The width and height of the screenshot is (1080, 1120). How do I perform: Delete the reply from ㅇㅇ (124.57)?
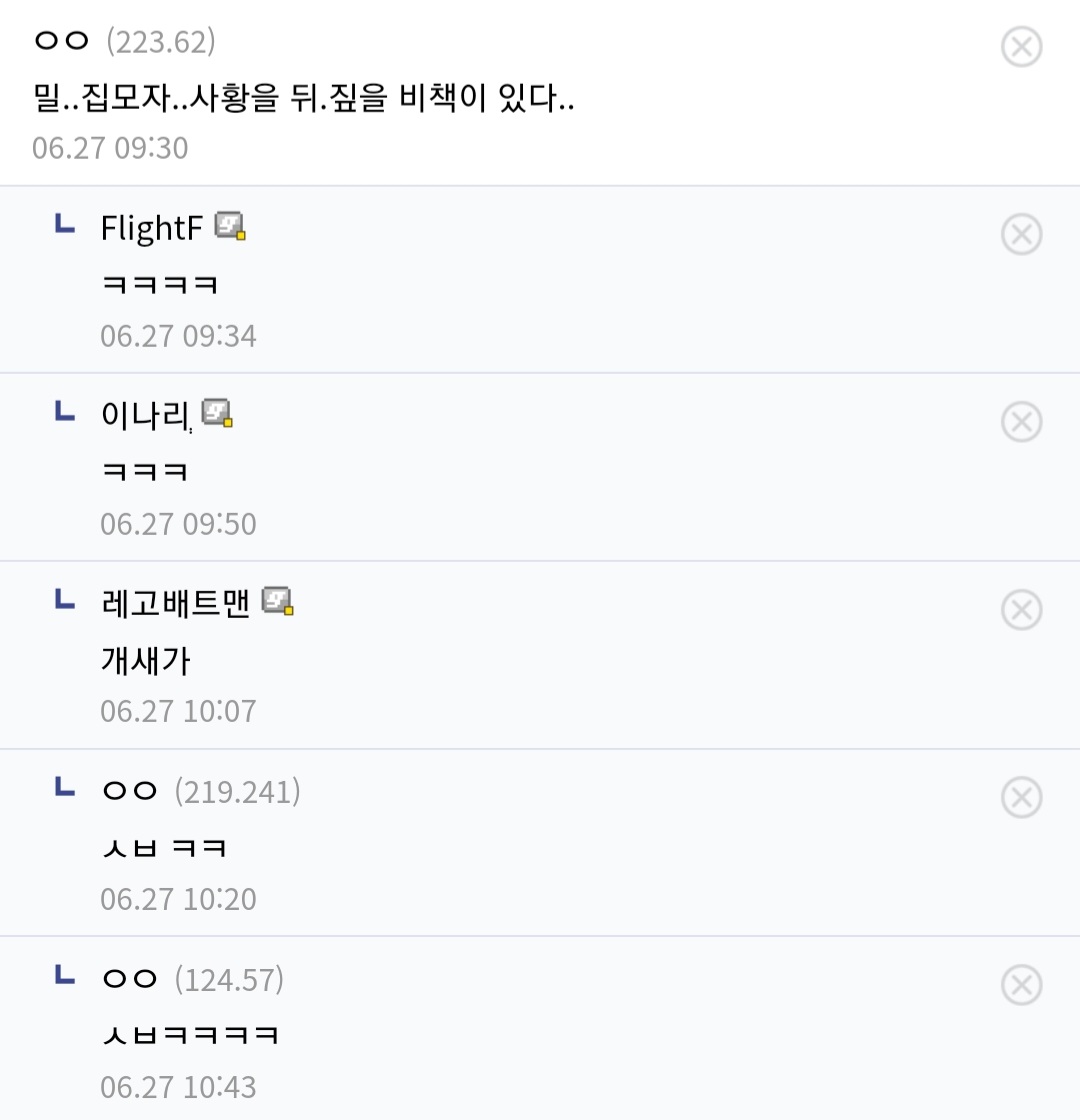click(1021, 985)
